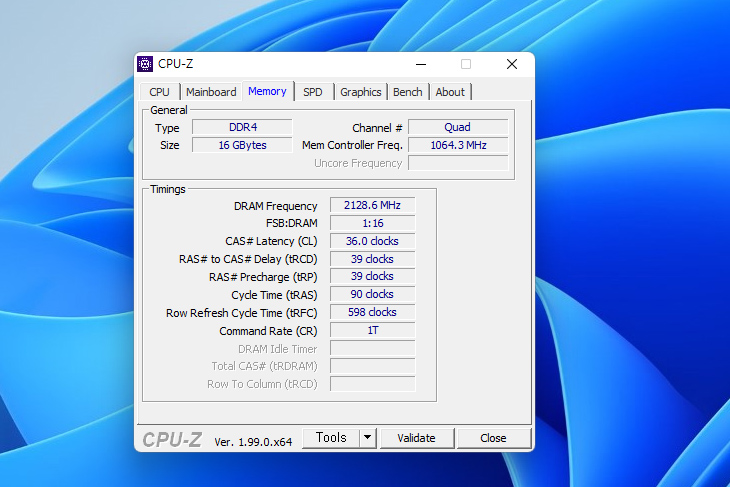Go to the SPD tab
Screen dimensions: 730x487
pos(312,92)
